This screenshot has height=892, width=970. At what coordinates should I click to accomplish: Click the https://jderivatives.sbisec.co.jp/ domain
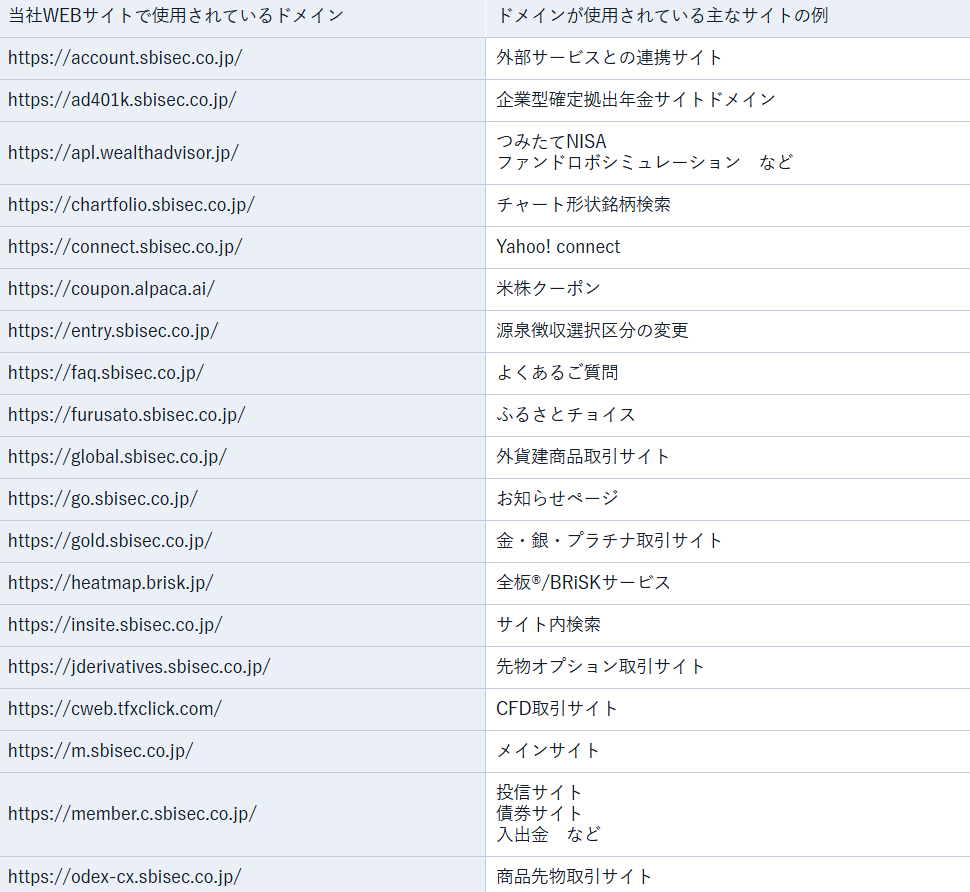click(139, 667)
